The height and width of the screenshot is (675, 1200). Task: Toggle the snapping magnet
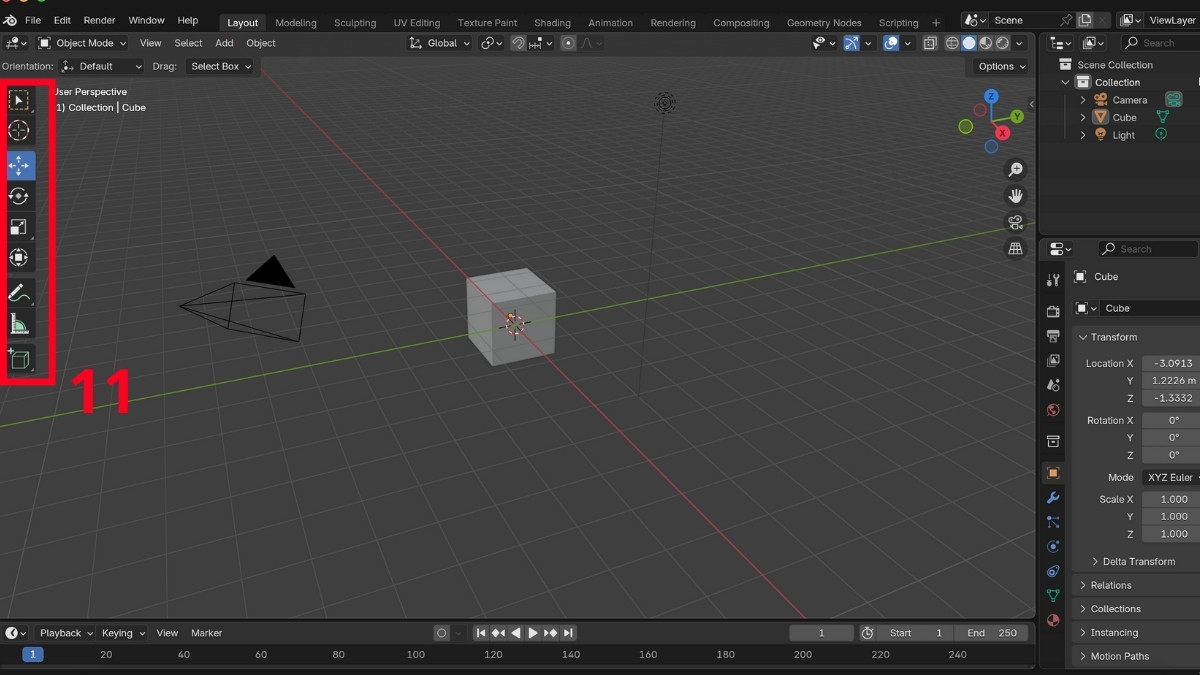pos(518,43)
